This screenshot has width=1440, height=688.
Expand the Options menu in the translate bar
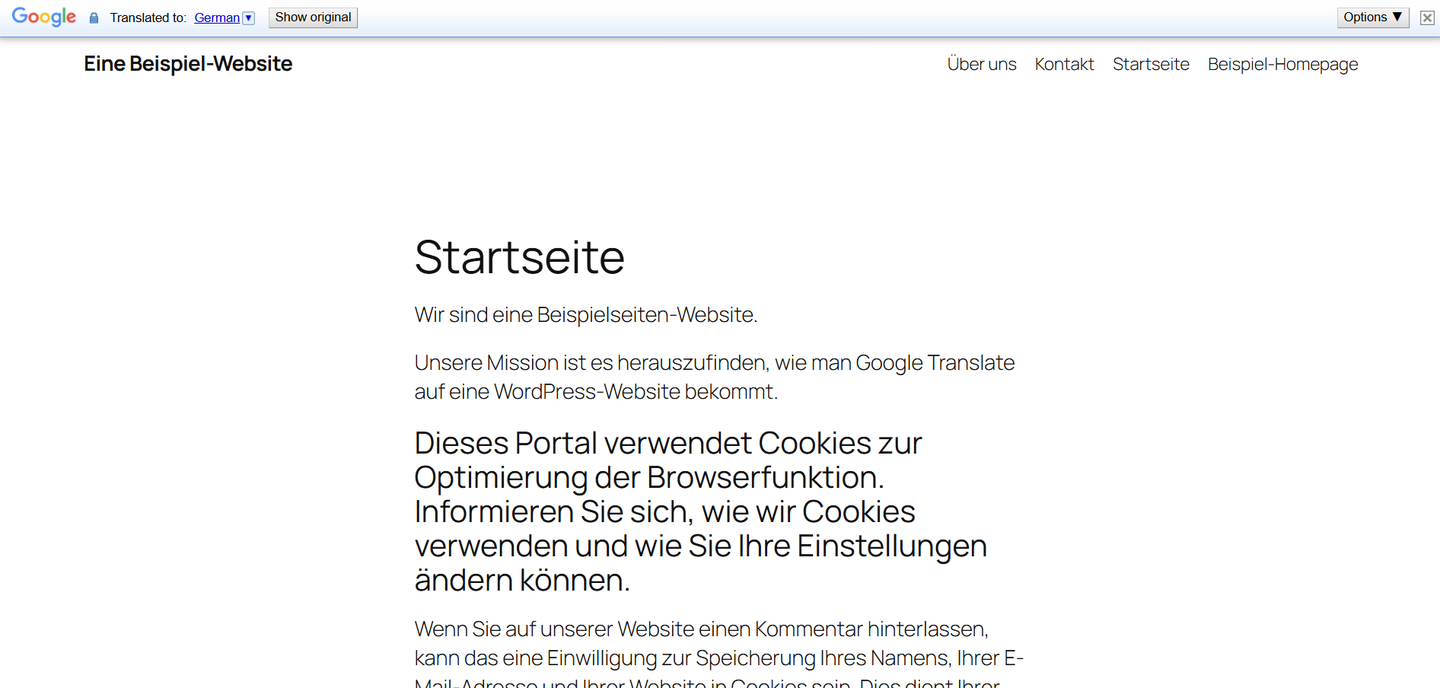point(1372,17)
